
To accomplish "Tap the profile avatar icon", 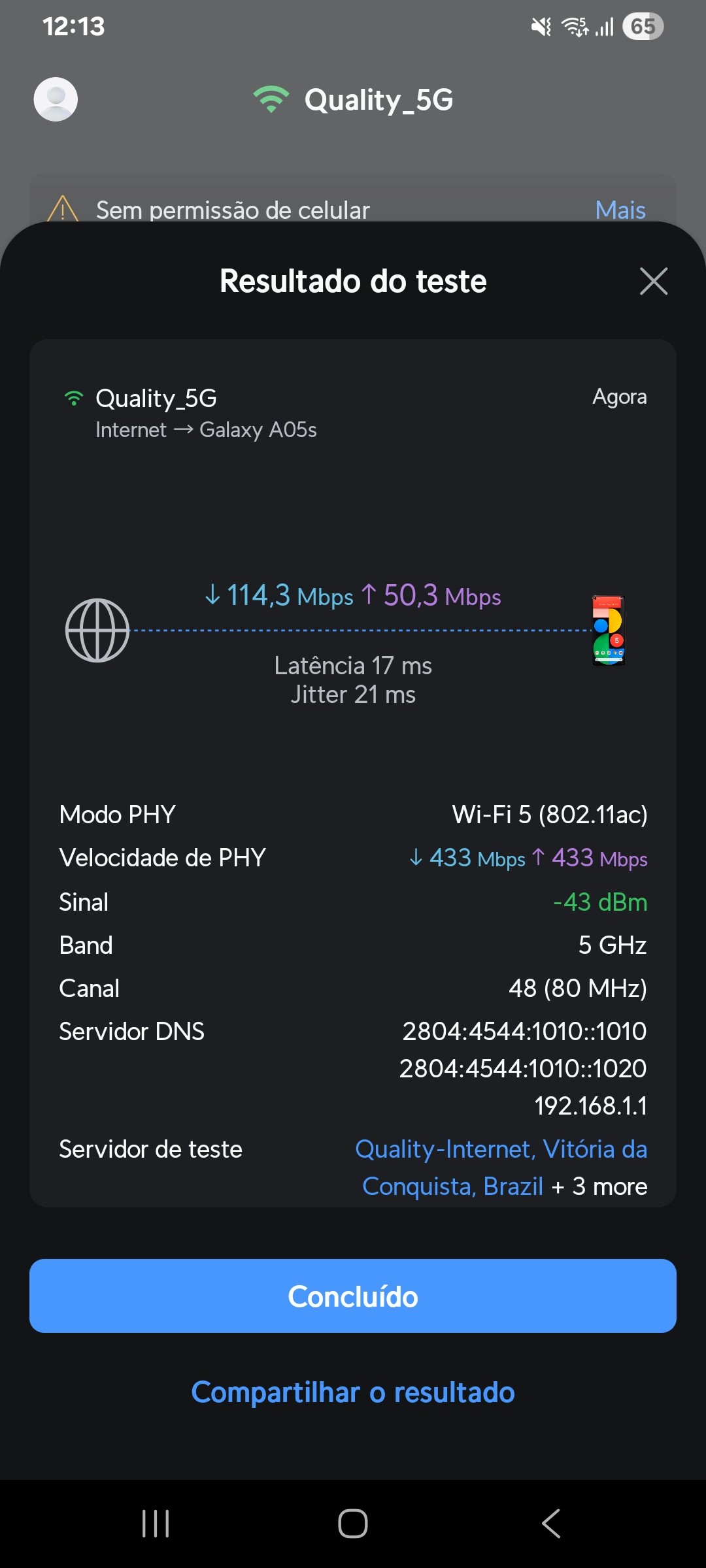I will point(56,99).
